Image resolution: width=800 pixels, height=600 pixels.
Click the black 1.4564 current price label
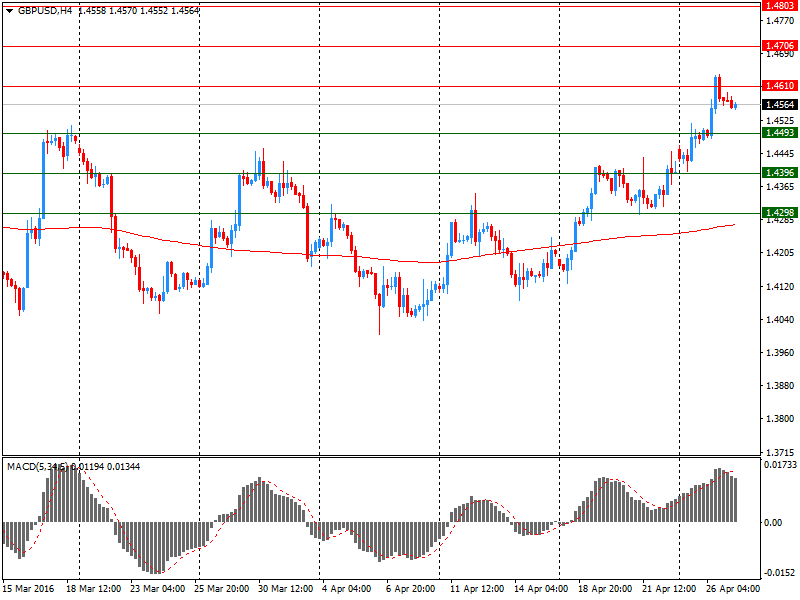click(780, 105)
